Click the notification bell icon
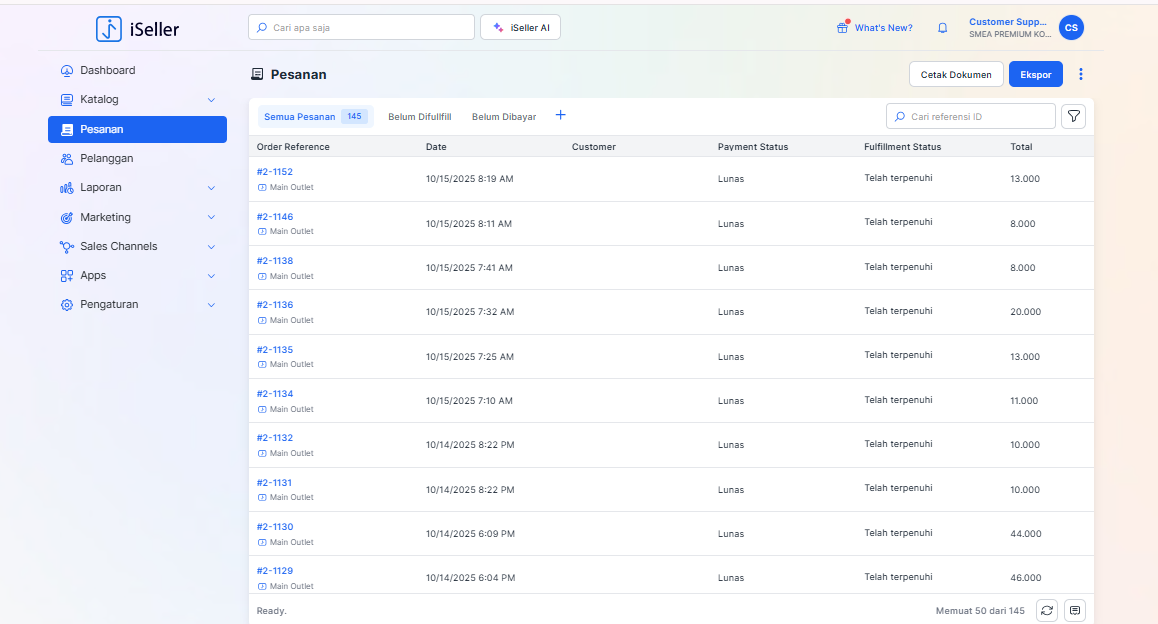Screen dimensions: 1158x624 (x=942, y=28)
